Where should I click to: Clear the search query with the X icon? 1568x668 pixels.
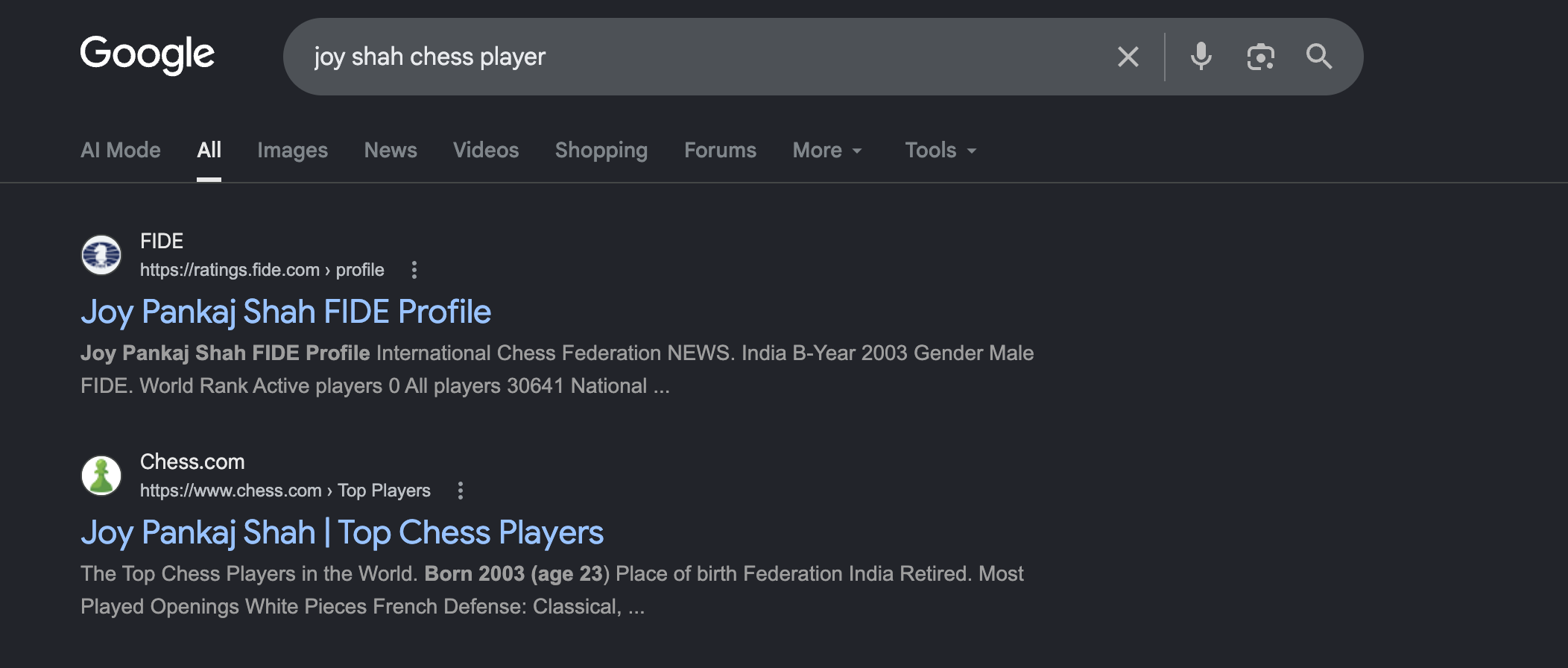[x=1128, y=57]
